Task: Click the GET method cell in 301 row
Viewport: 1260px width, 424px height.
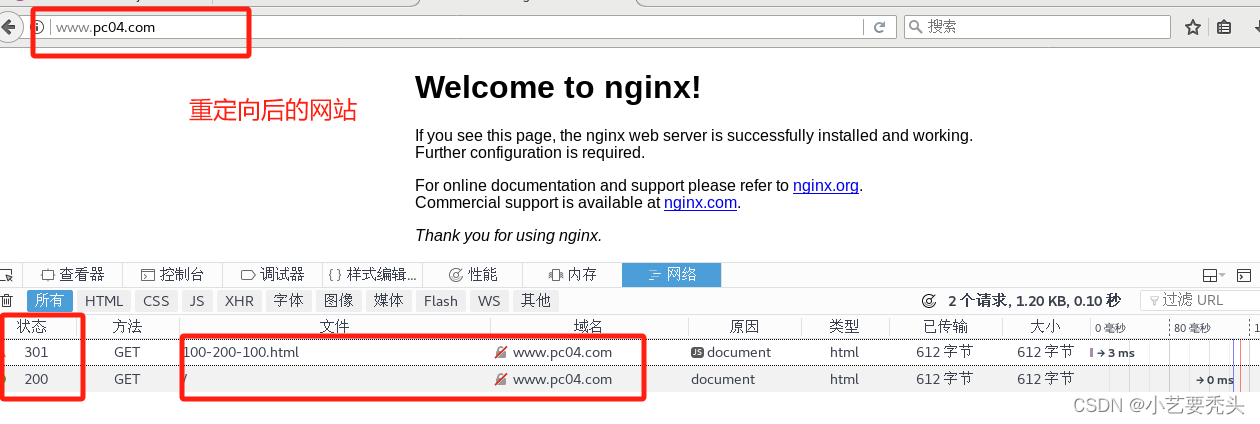Action: pyautogui.click(x=127, y=352)
